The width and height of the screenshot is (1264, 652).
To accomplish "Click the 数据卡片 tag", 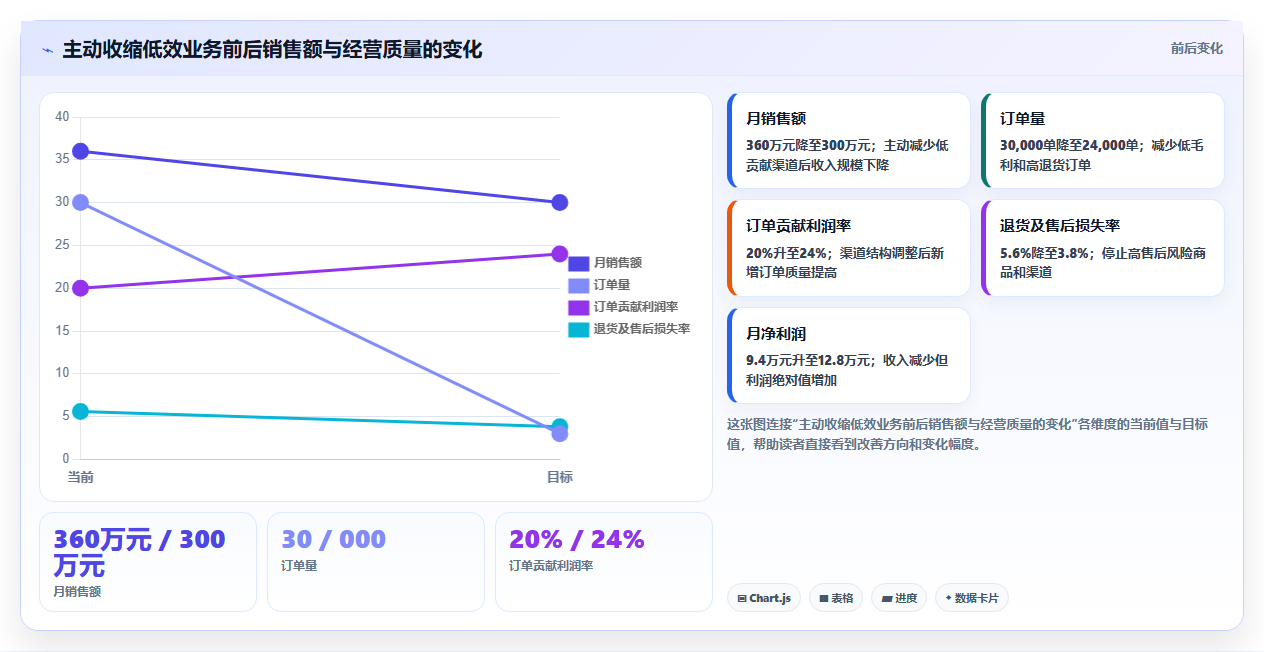I will click(x=972, y=598).
